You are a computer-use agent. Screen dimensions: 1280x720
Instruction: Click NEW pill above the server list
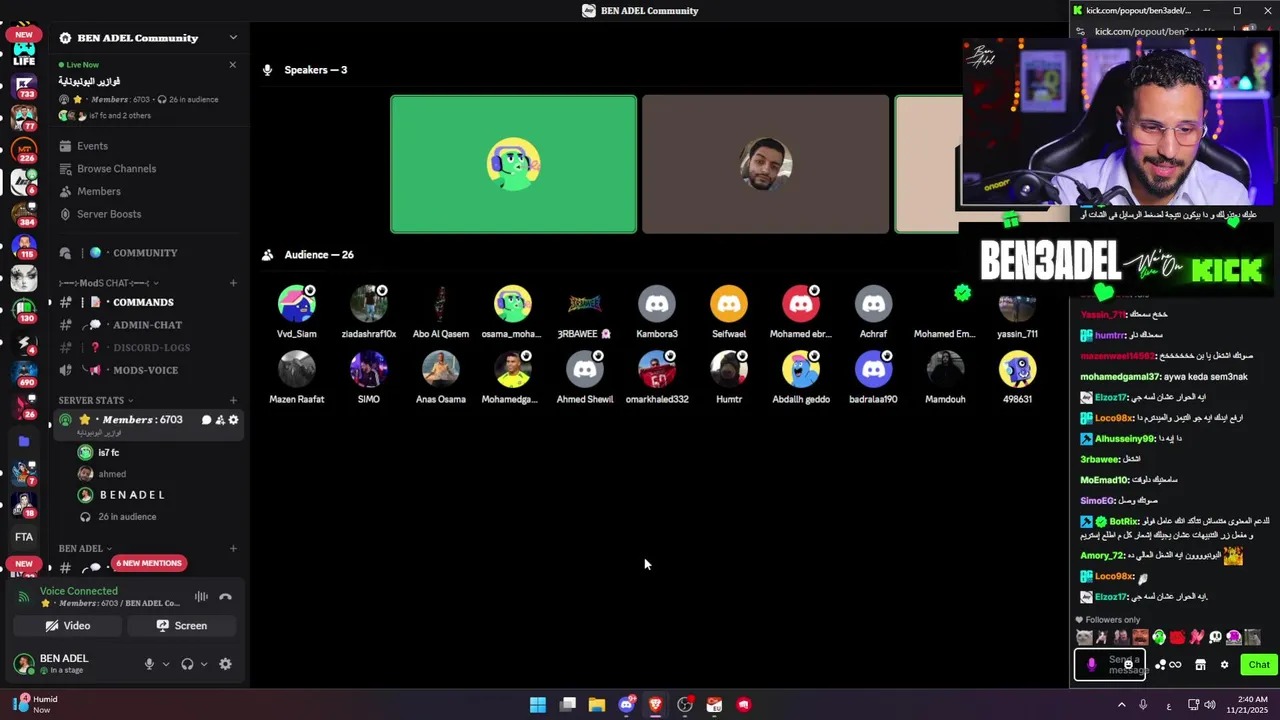(24, 35)
